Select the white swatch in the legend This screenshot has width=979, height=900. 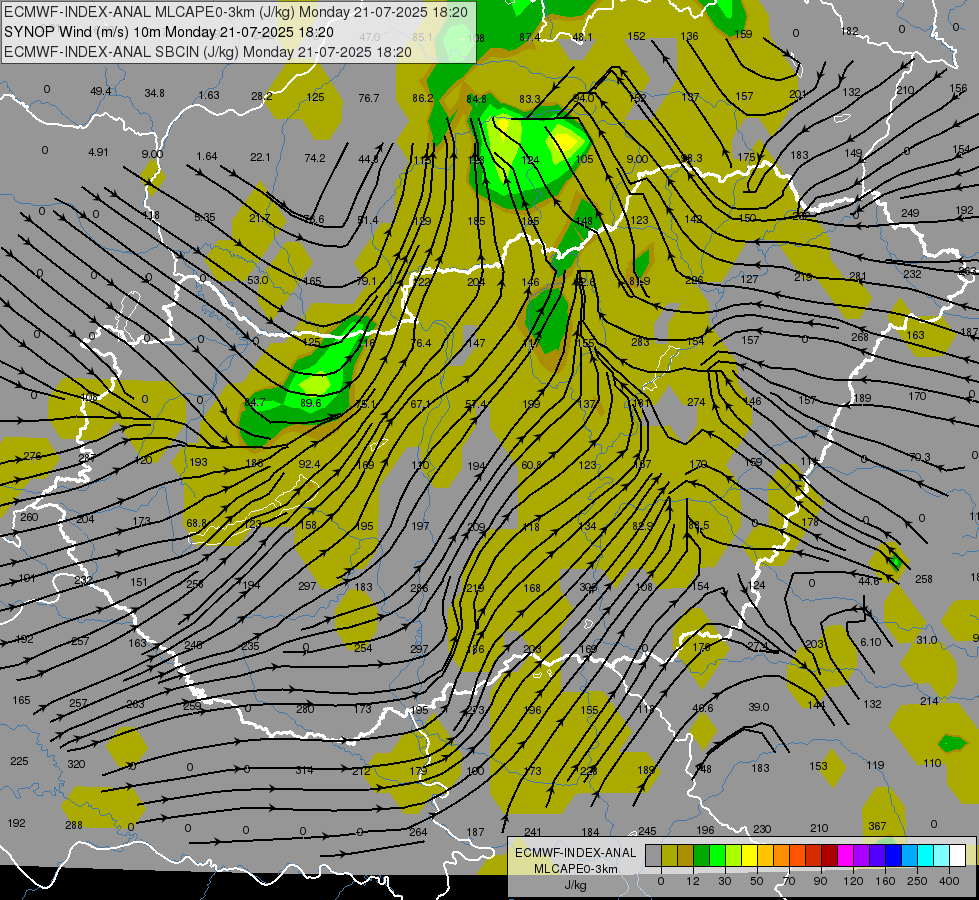coord(957,856)
